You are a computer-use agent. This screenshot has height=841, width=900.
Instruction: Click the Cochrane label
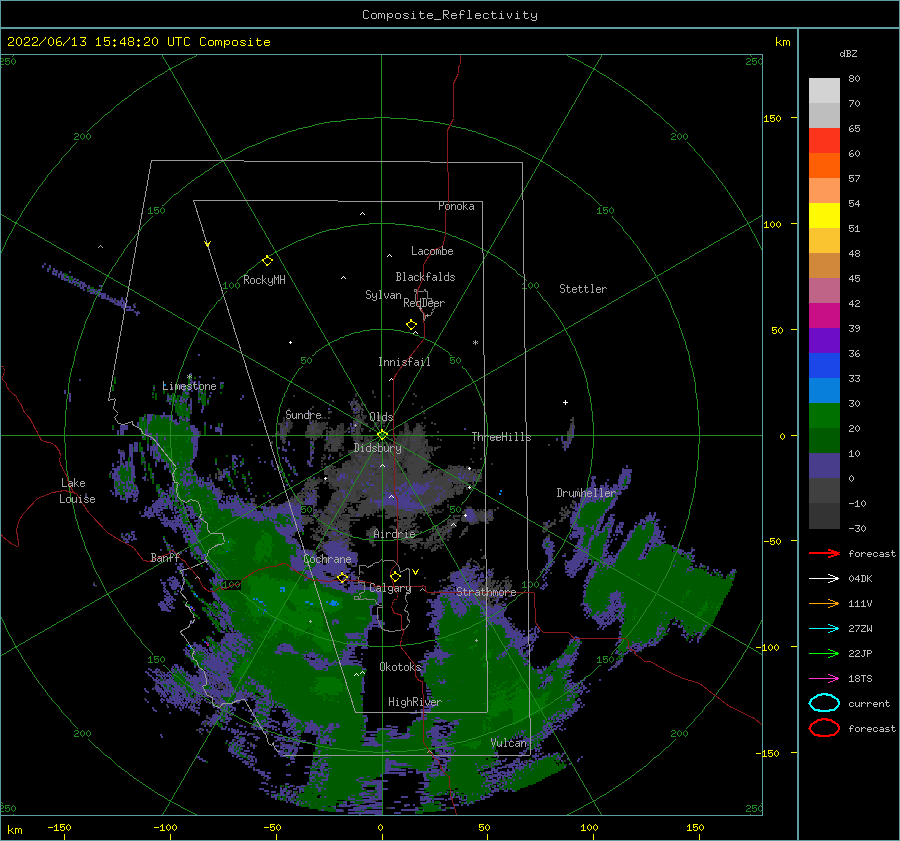point(327,559)
